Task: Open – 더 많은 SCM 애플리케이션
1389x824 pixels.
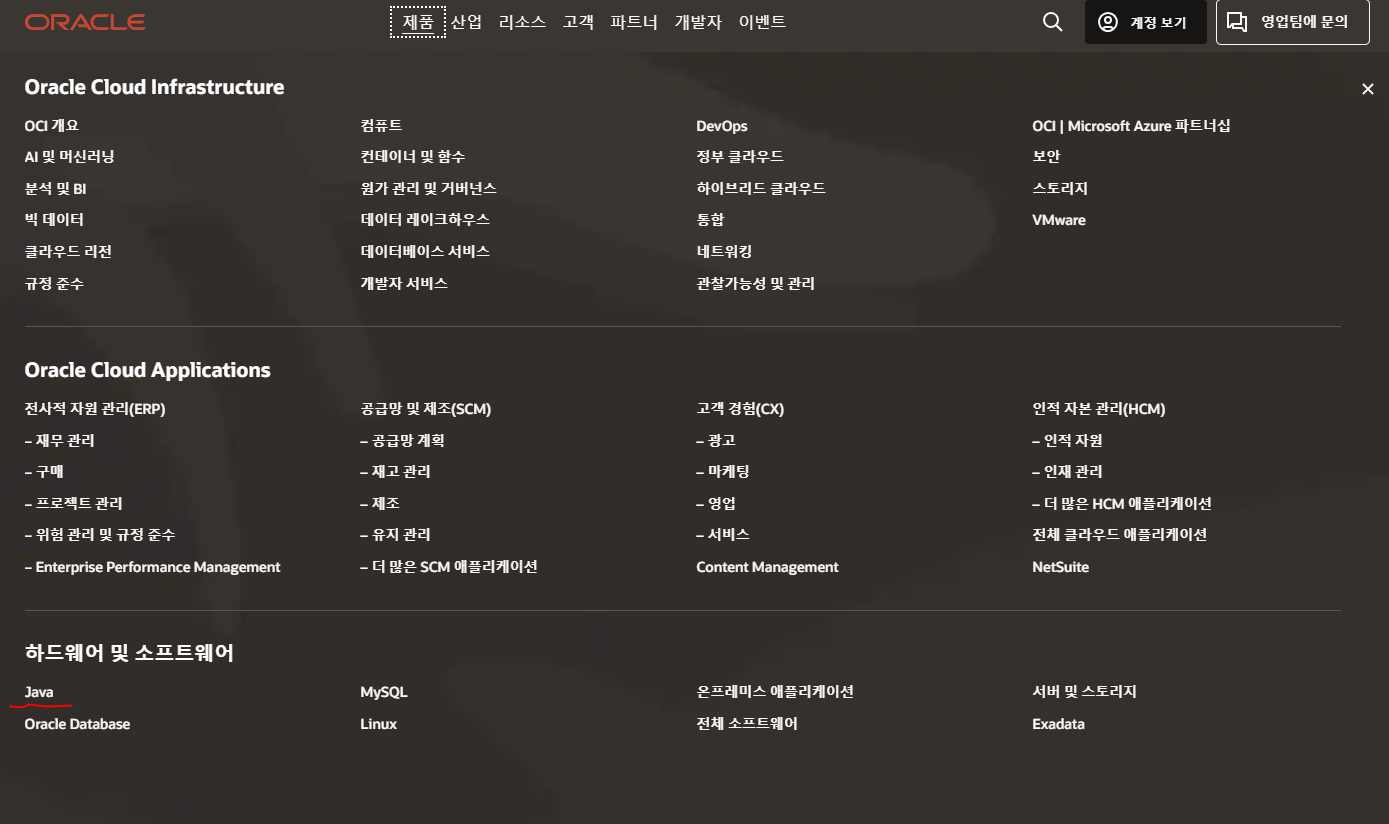Action: tap(449, 567)
